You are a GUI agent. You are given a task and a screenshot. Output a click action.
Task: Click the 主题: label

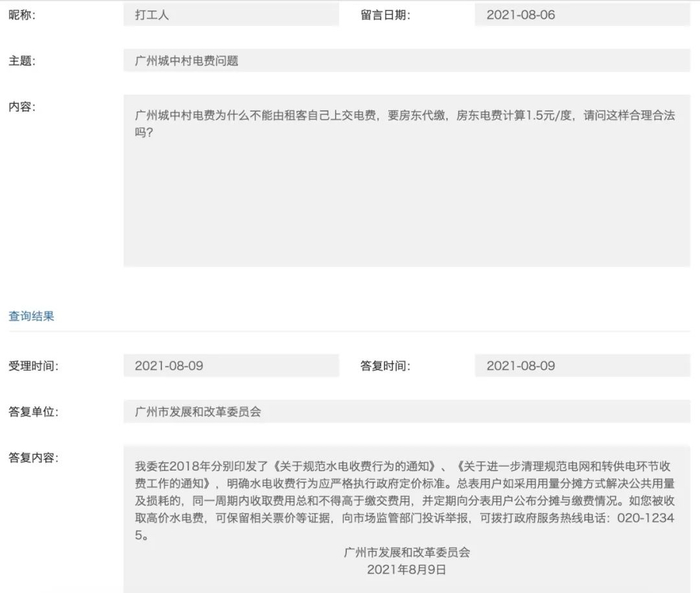coord(22,60)
